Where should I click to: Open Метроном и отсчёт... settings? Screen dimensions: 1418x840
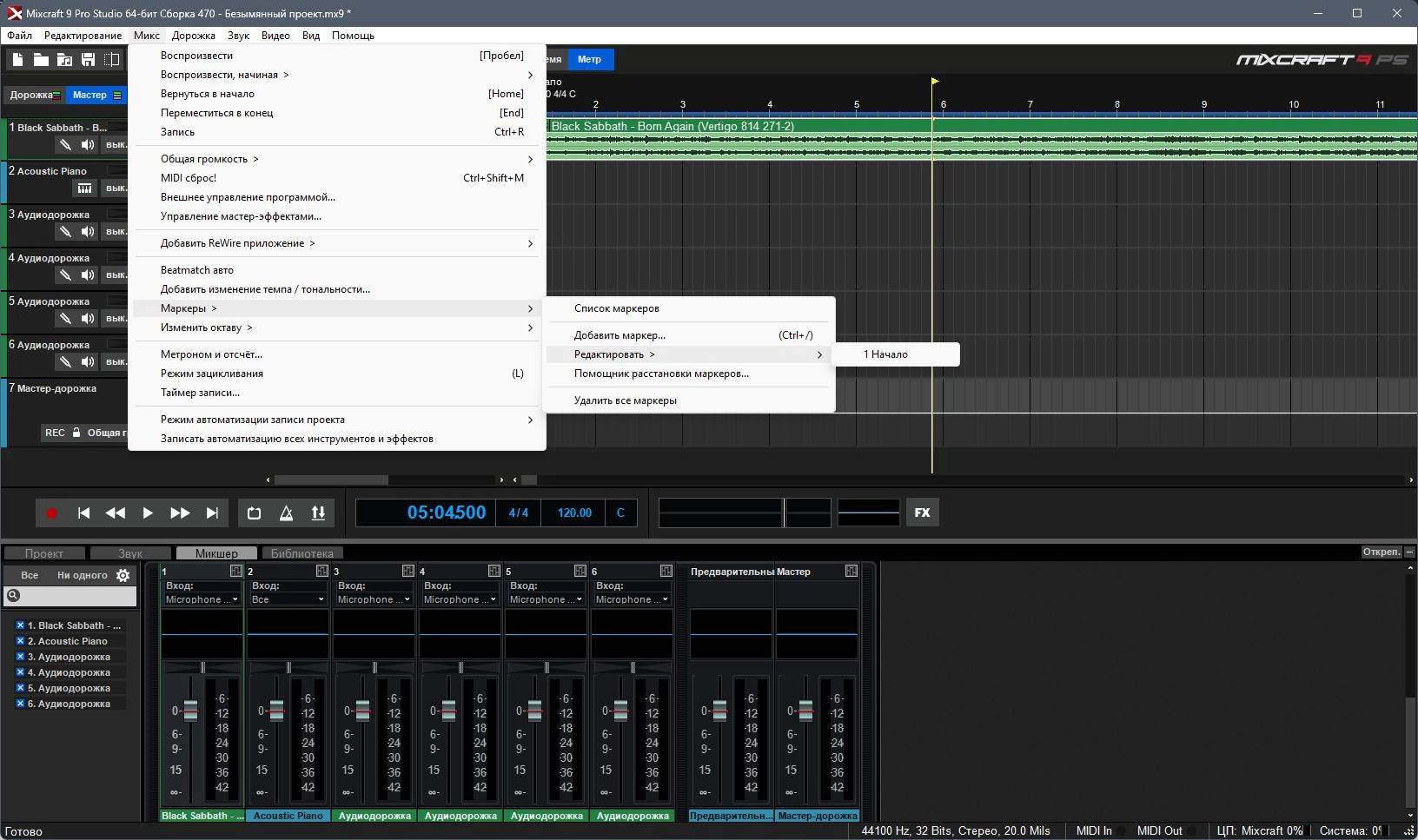click(337, 354)
